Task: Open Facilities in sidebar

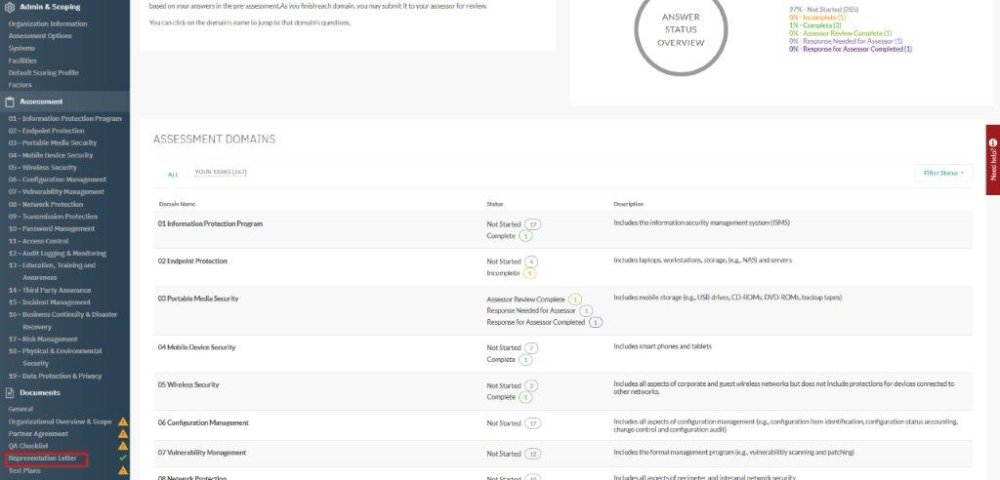Action: pyautogui.click(x=22, y=61)
